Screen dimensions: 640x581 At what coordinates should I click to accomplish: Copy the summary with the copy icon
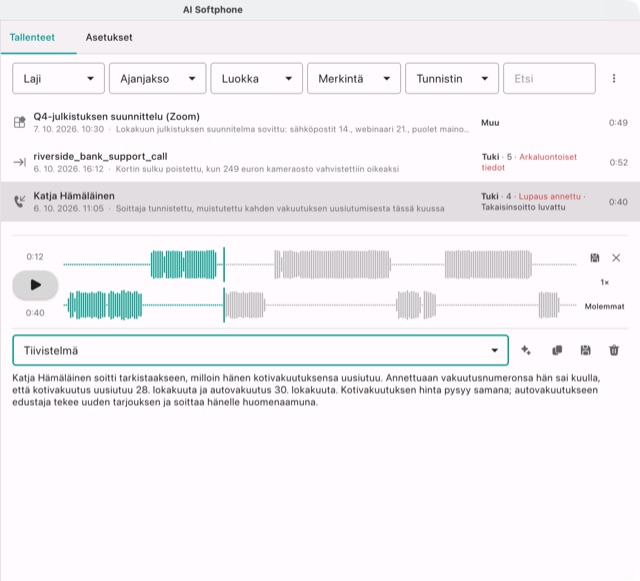point(557,350)
